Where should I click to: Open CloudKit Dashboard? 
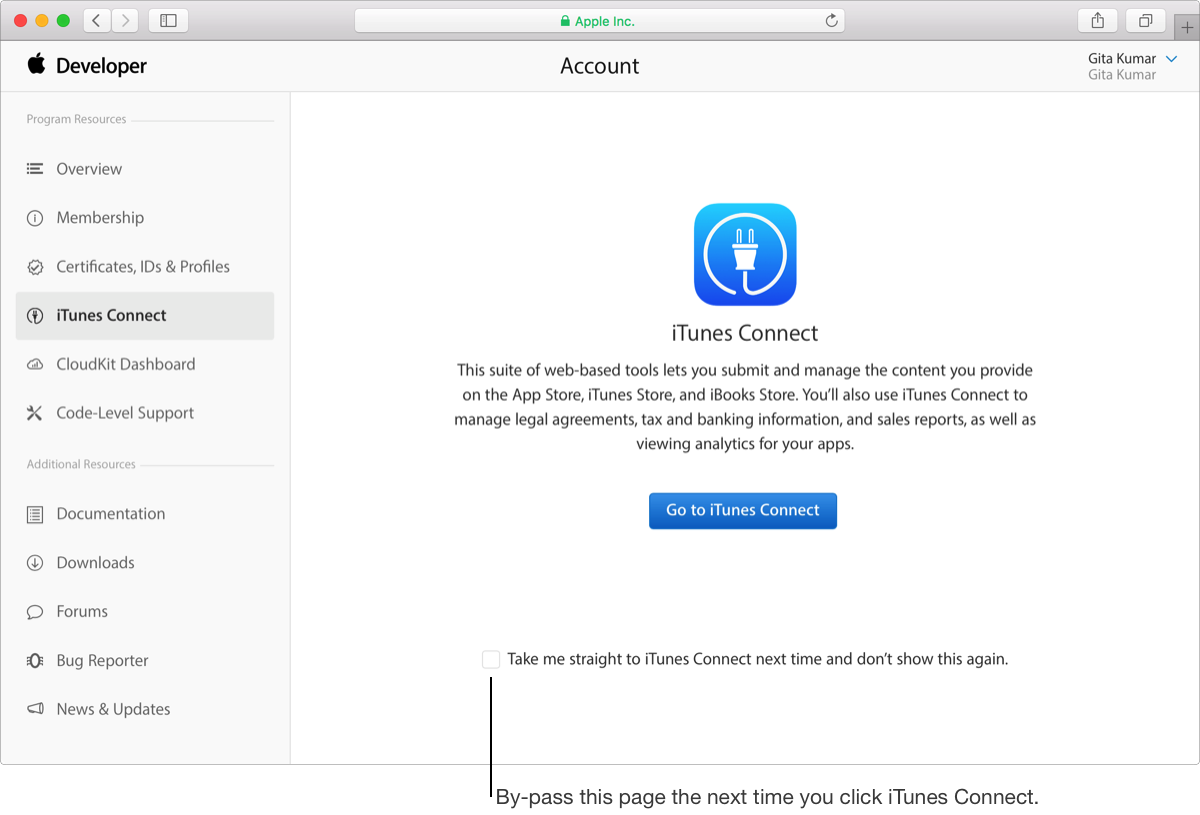click(126, 365)
